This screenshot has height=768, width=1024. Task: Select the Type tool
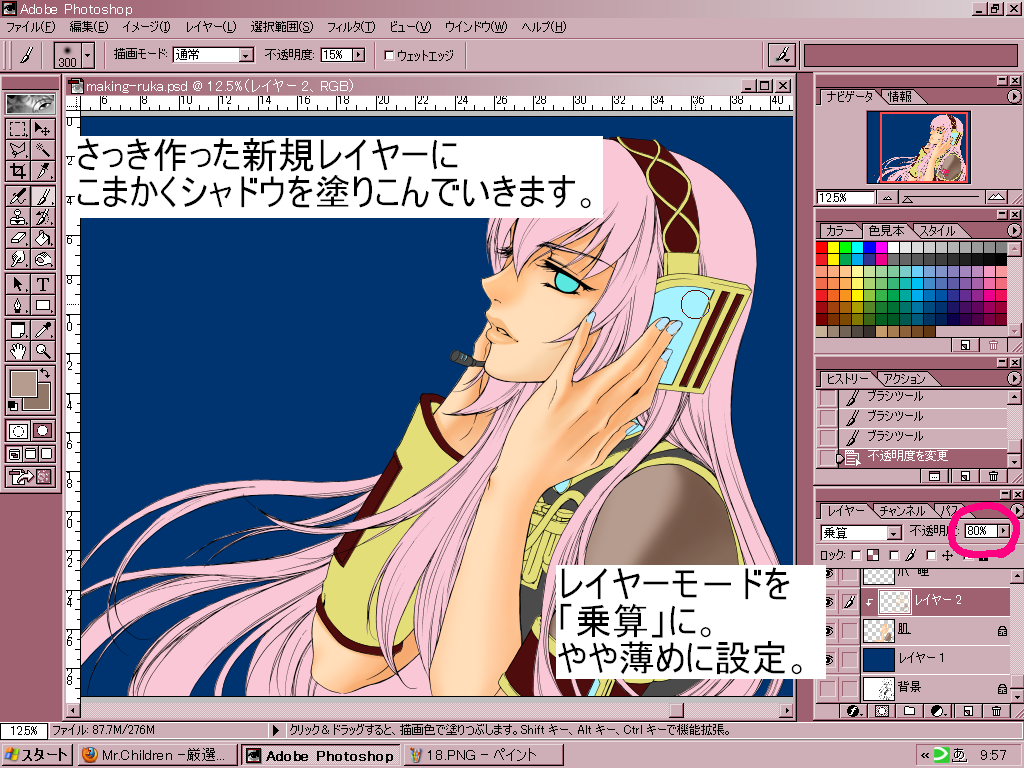[43, 284]
